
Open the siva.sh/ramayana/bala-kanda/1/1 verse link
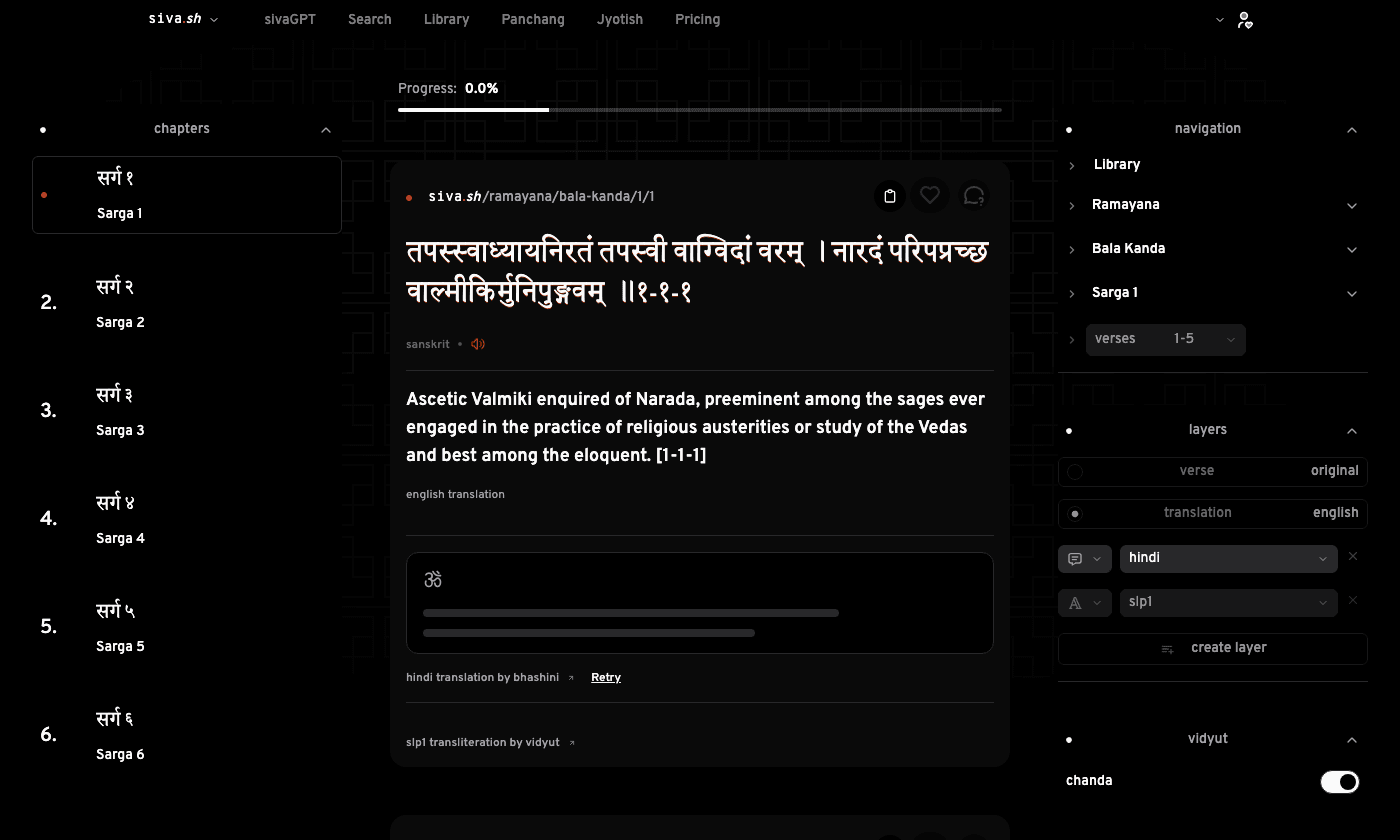tap(541, 197)
